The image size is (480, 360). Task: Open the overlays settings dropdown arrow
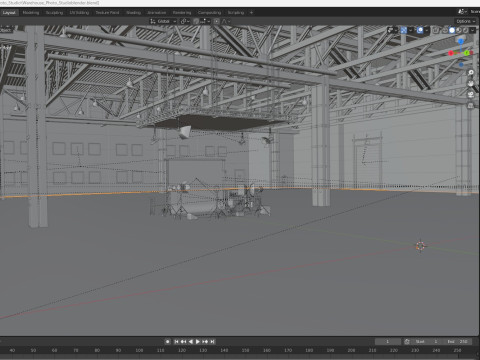point(427,30)
